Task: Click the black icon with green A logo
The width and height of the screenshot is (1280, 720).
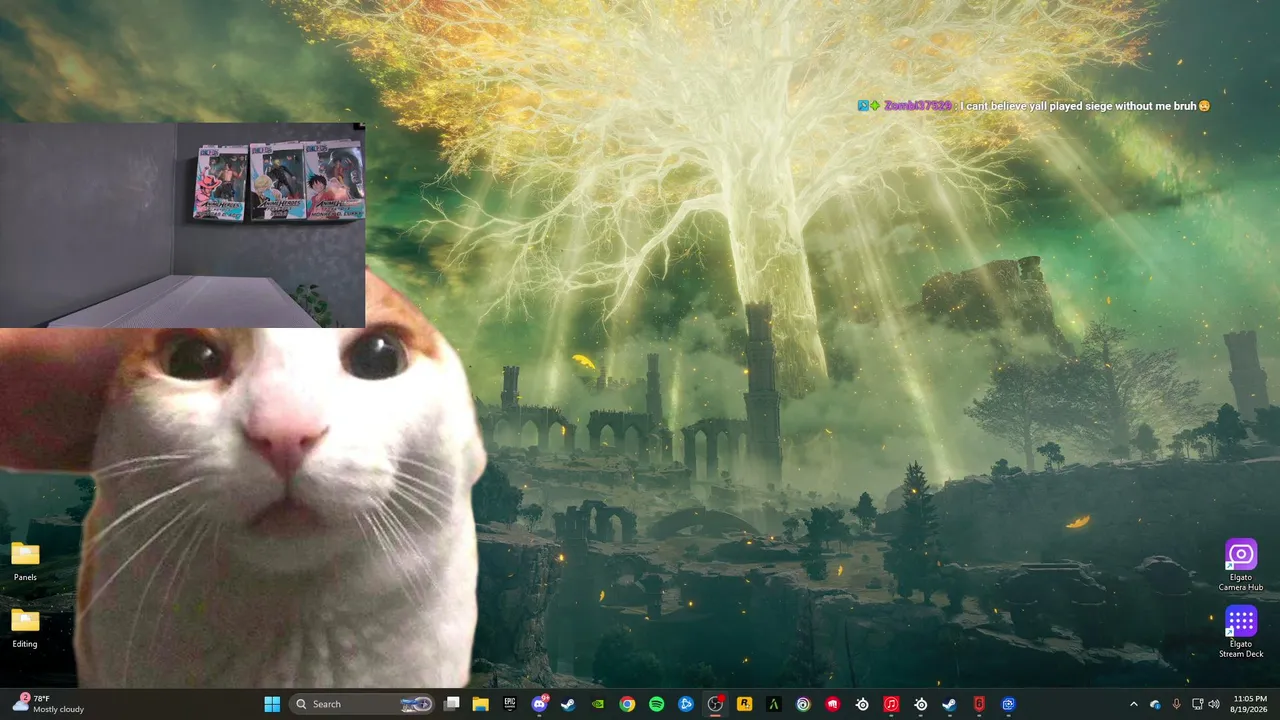Action: coord(773,704)
